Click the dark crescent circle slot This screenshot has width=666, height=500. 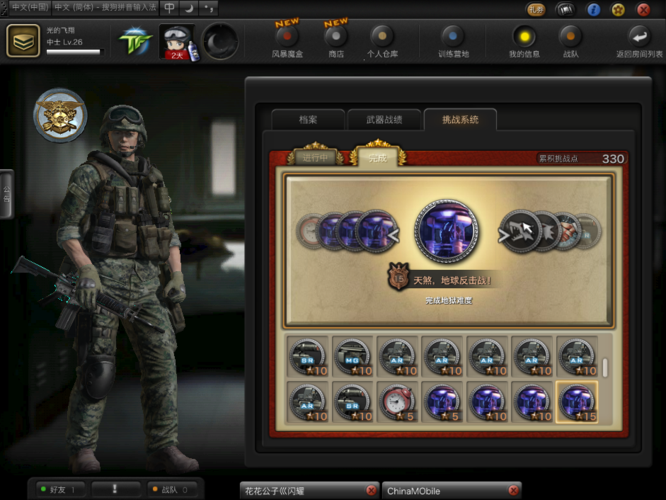pos(220,42)
